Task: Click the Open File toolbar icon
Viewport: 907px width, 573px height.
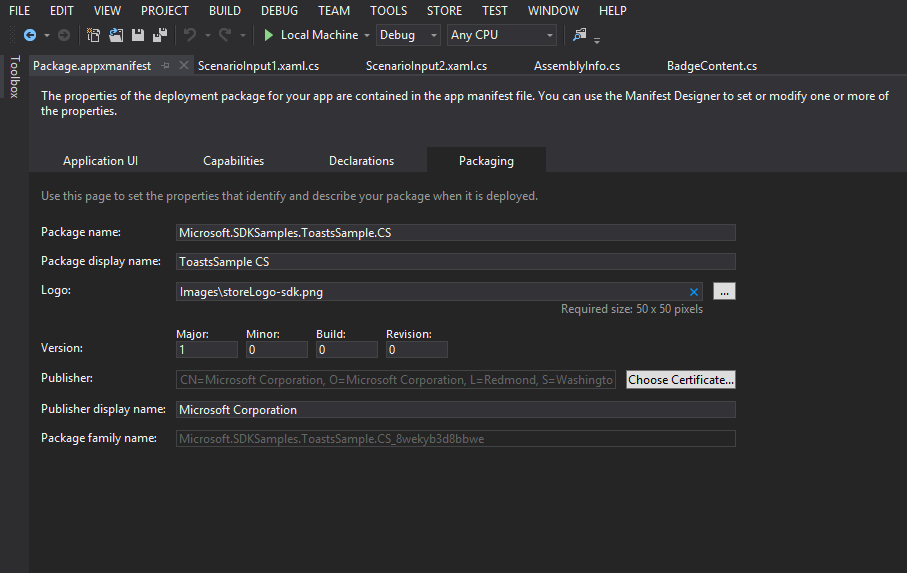Action: (x=116, y=35)
